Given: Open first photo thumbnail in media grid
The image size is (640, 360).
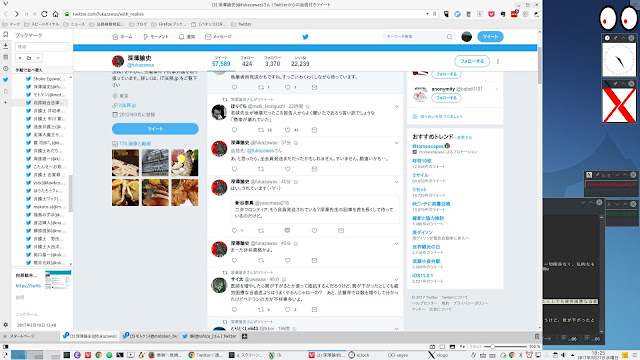Looking at the screenshot, I should (x=125, y=163).
